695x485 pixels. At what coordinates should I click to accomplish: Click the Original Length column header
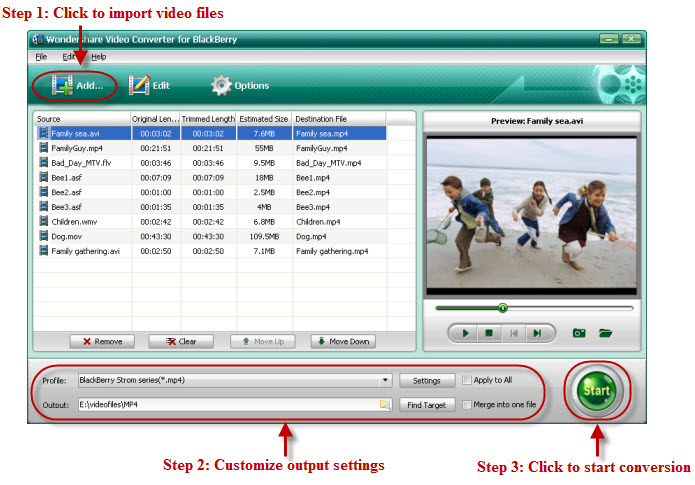pos(155,119)
